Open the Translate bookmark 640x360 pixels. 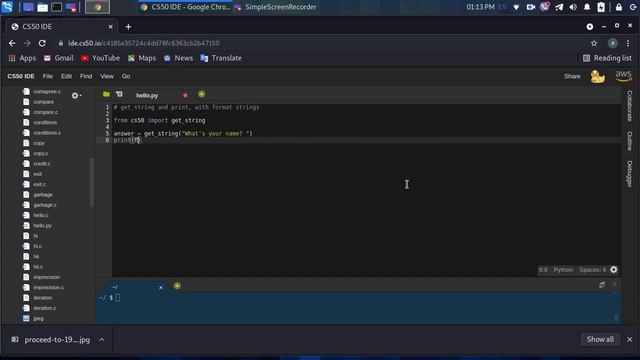[221, 58]
